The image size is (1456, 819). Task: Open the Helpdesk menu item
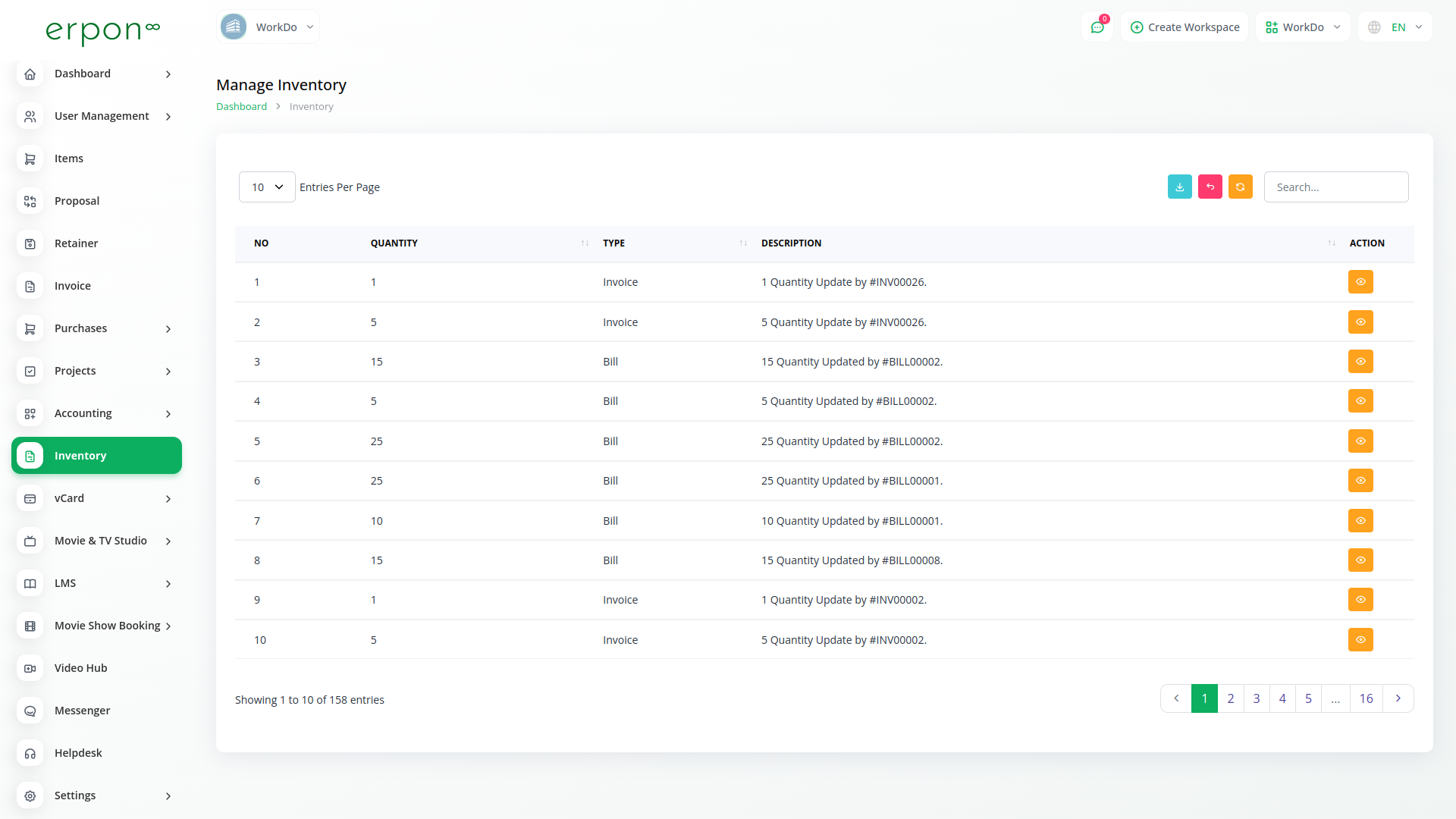point(96,753)
